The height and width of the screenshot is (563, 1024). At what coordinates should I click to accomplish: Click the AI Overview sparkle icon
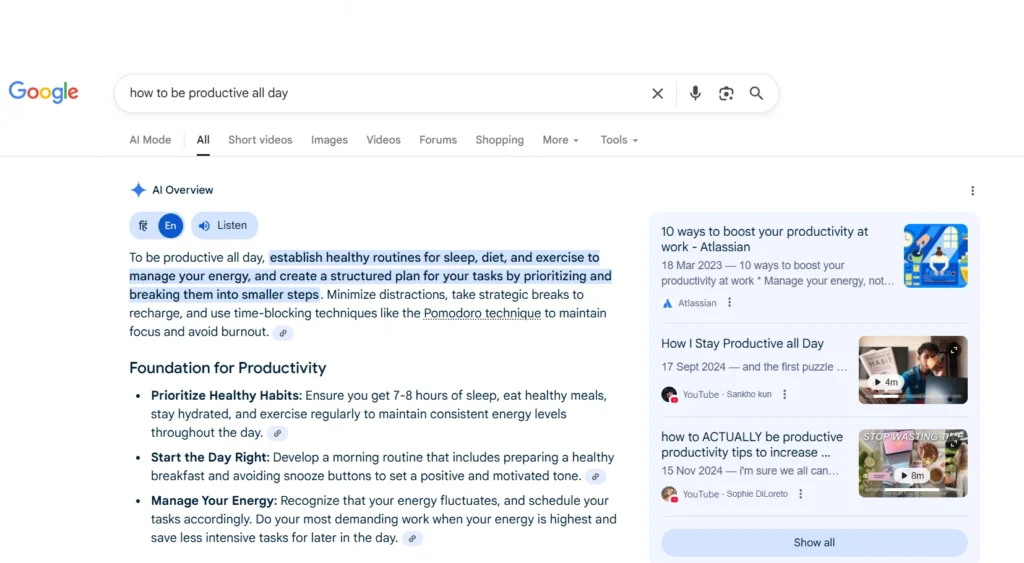click(x=138, y=190)
